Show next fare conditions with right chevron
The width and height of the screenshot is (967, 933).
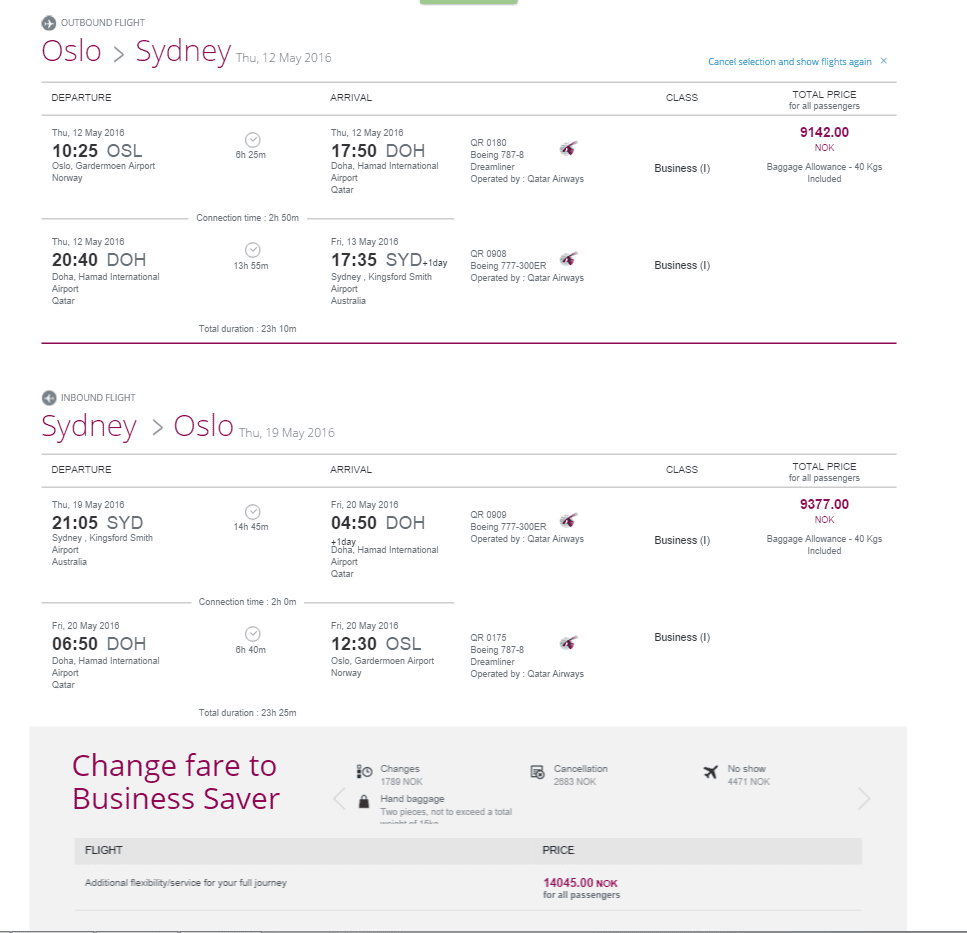coord(863,799)
